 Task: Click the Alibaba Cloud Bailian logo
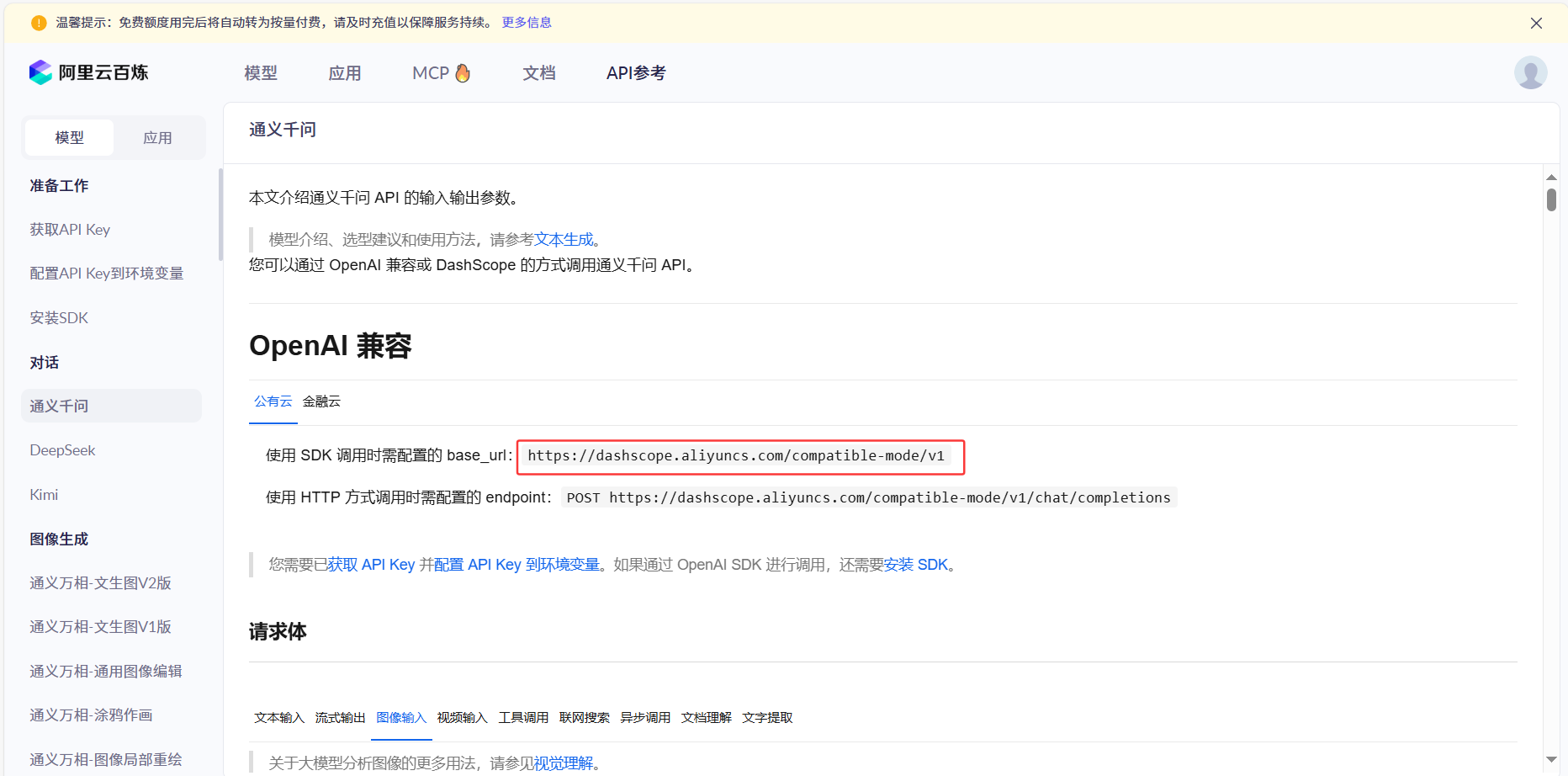coord(88,73)
